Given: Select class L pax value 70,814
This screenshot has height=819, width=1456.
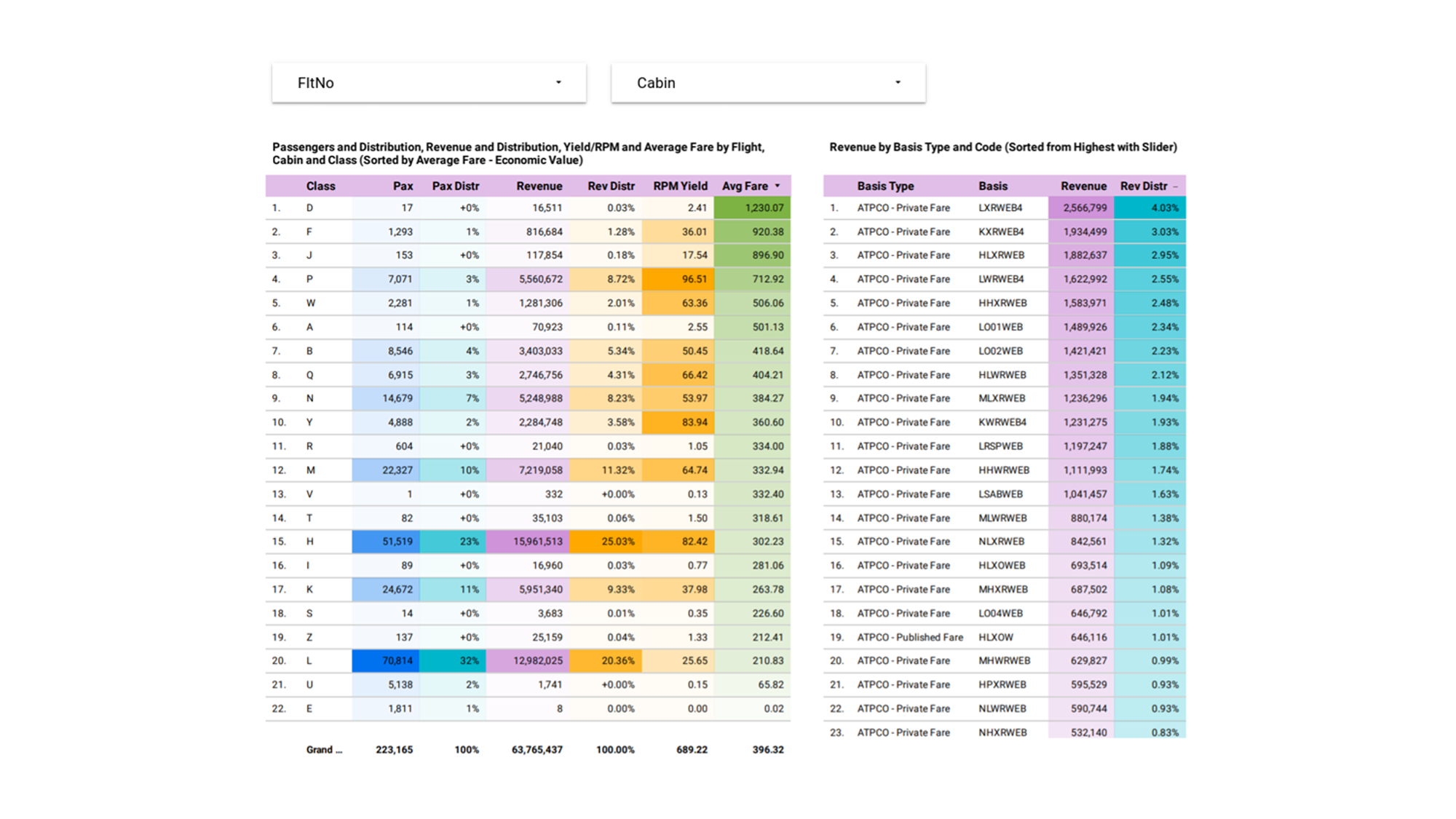Looking at the screenshot, I should [x=397, y=661].
